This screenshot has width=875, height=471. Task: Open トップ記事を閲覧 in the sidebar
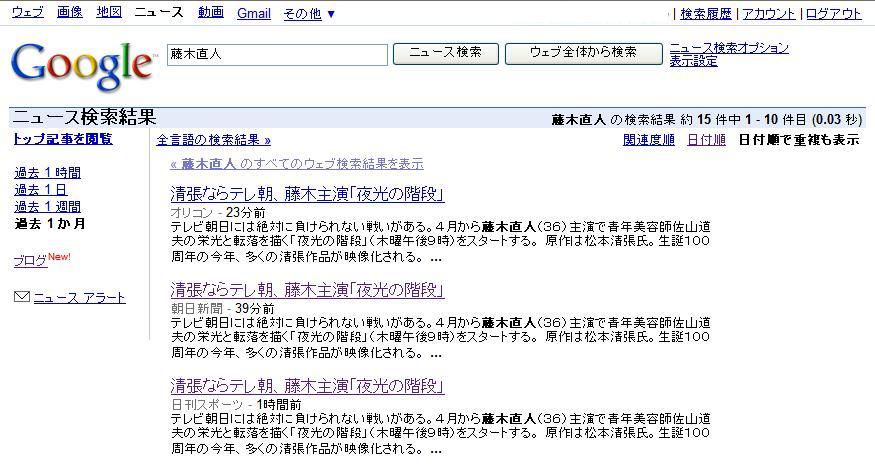click(x=63, y=139)
